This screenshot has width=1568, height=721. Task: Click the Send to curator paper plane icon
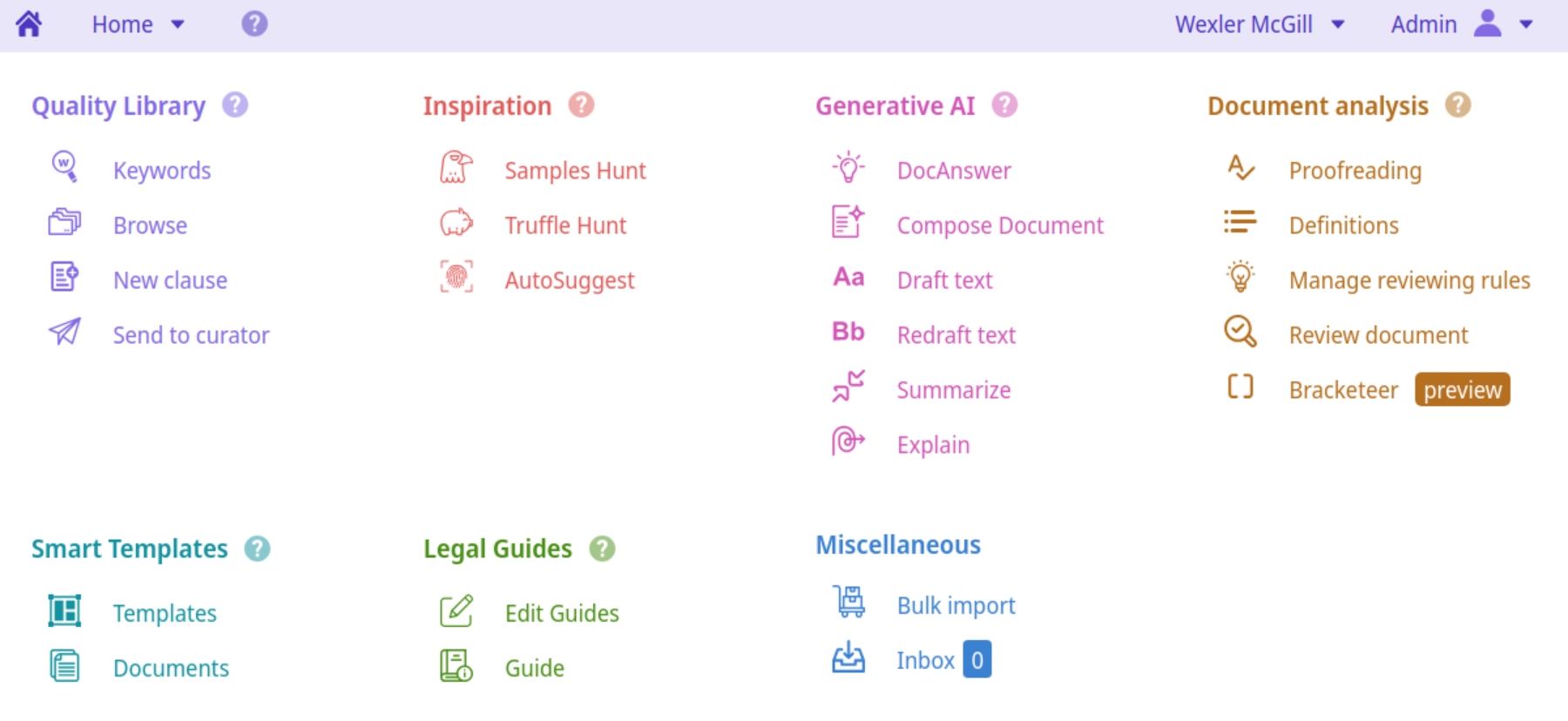pyautogui.click(x=64, y=331)
